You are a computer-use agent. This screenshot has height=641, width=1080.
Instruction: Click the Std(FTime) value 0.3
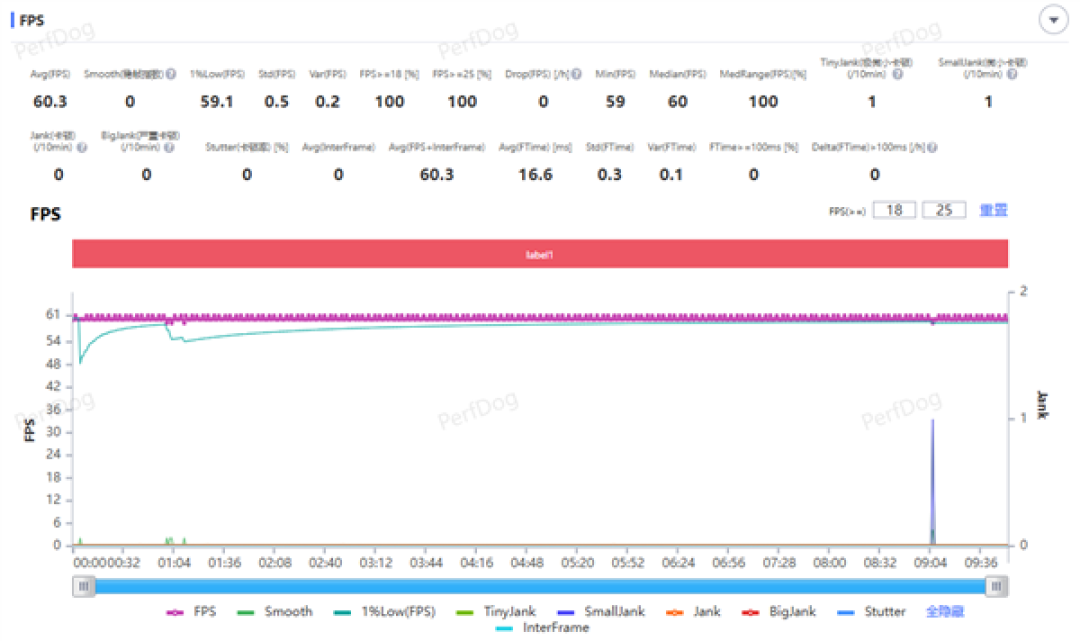609,175
